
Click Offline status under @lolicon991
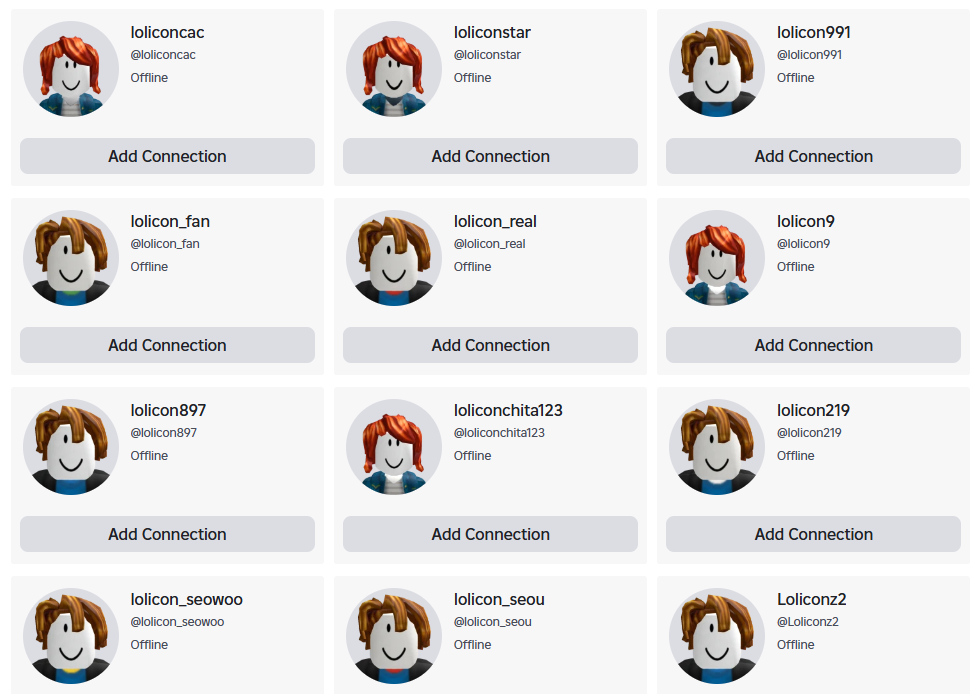[795, 78]
